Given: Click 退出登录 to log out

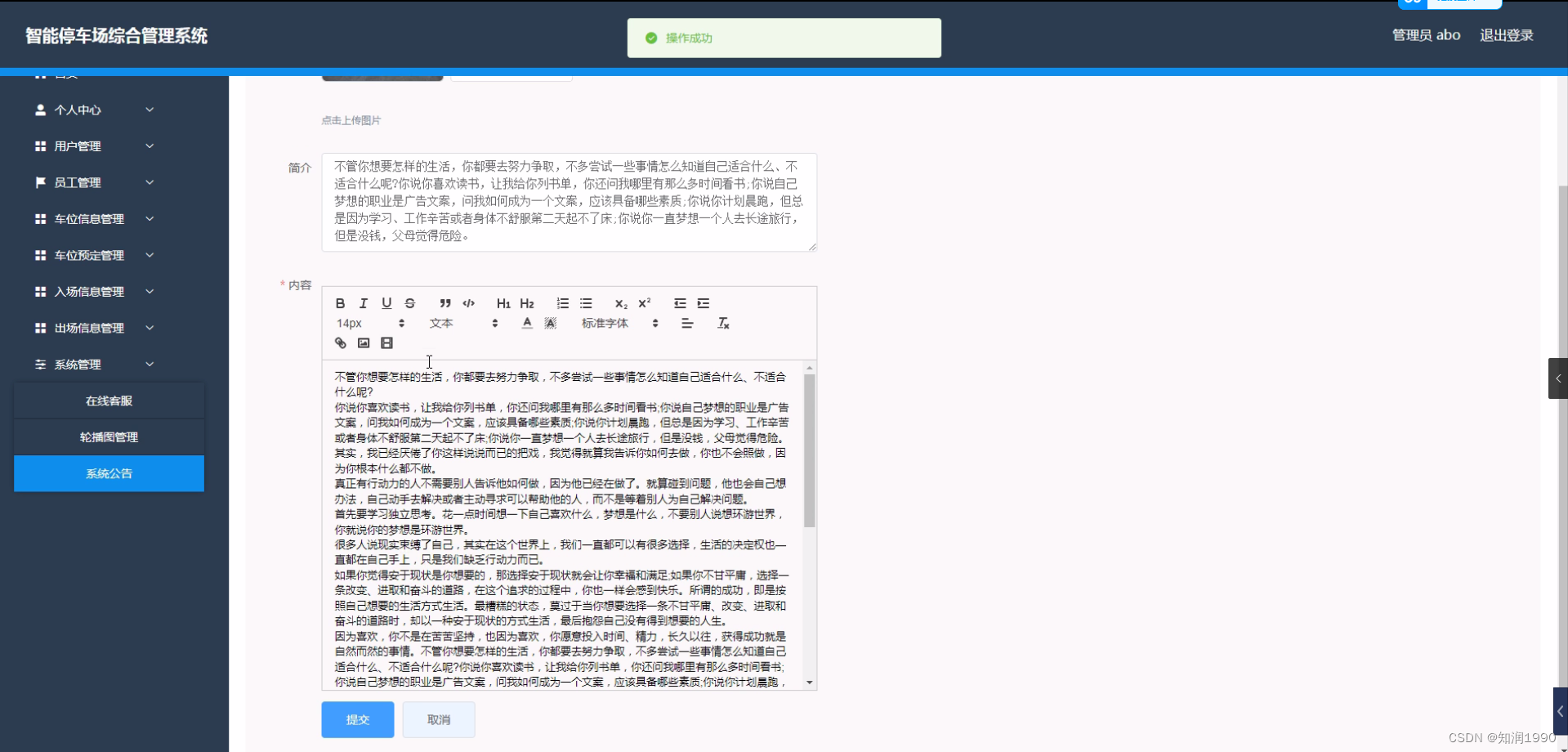Looking at the screenshot, I should [x=1506, y=34].
